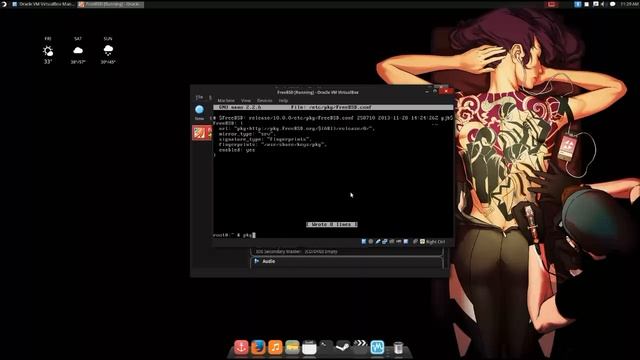Expand the Audio section in VirtualBox Manager
Viewport: 640px width, 360px height.
[269, 261]
